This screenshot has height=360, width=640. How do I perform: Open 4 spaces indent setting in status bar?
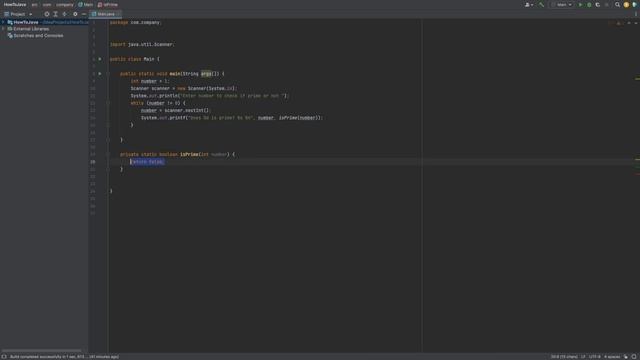612,357
